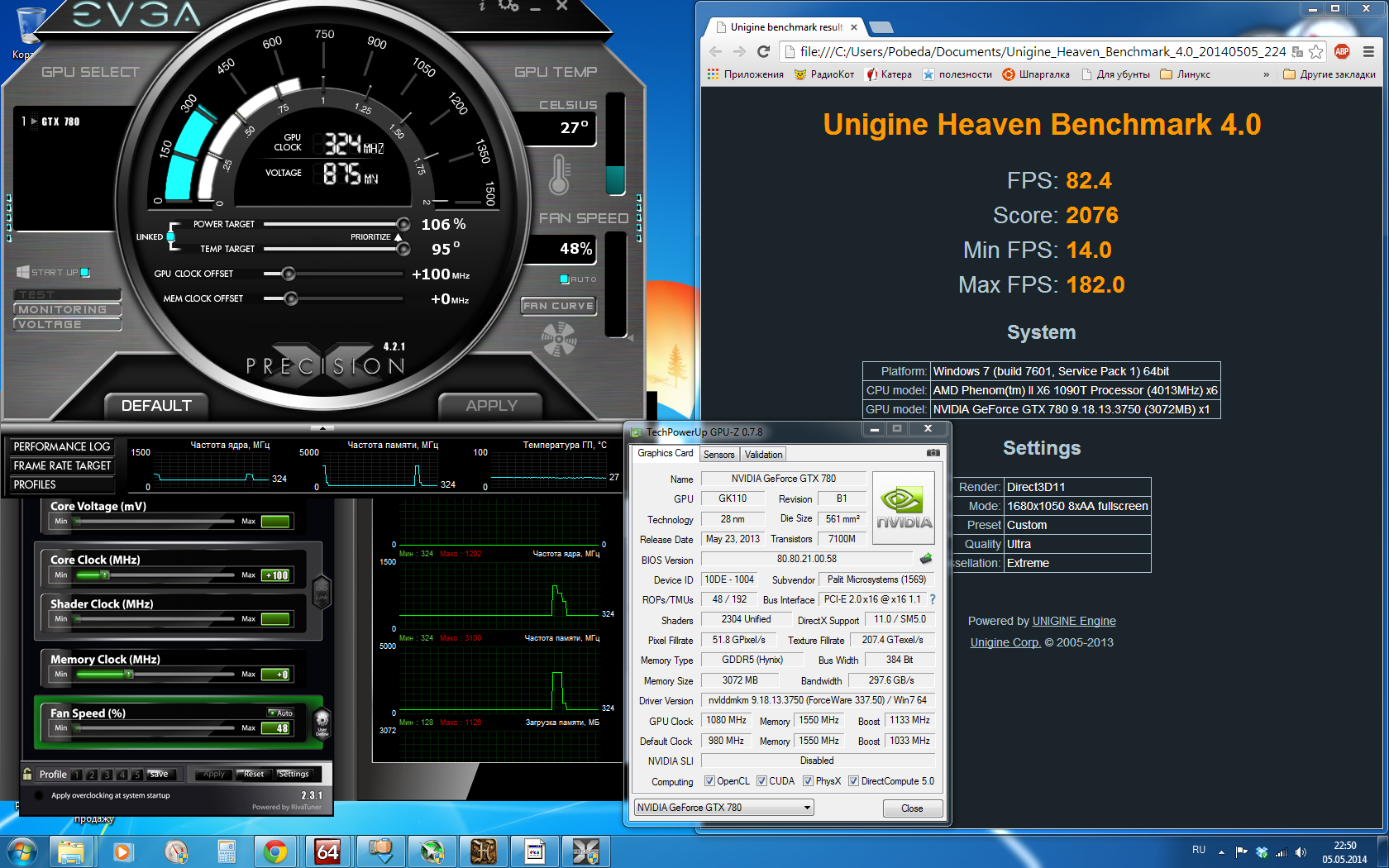Open Google Chrome from the taskbar
This screenshot has width=1389, height=868.
pos(275,851)
